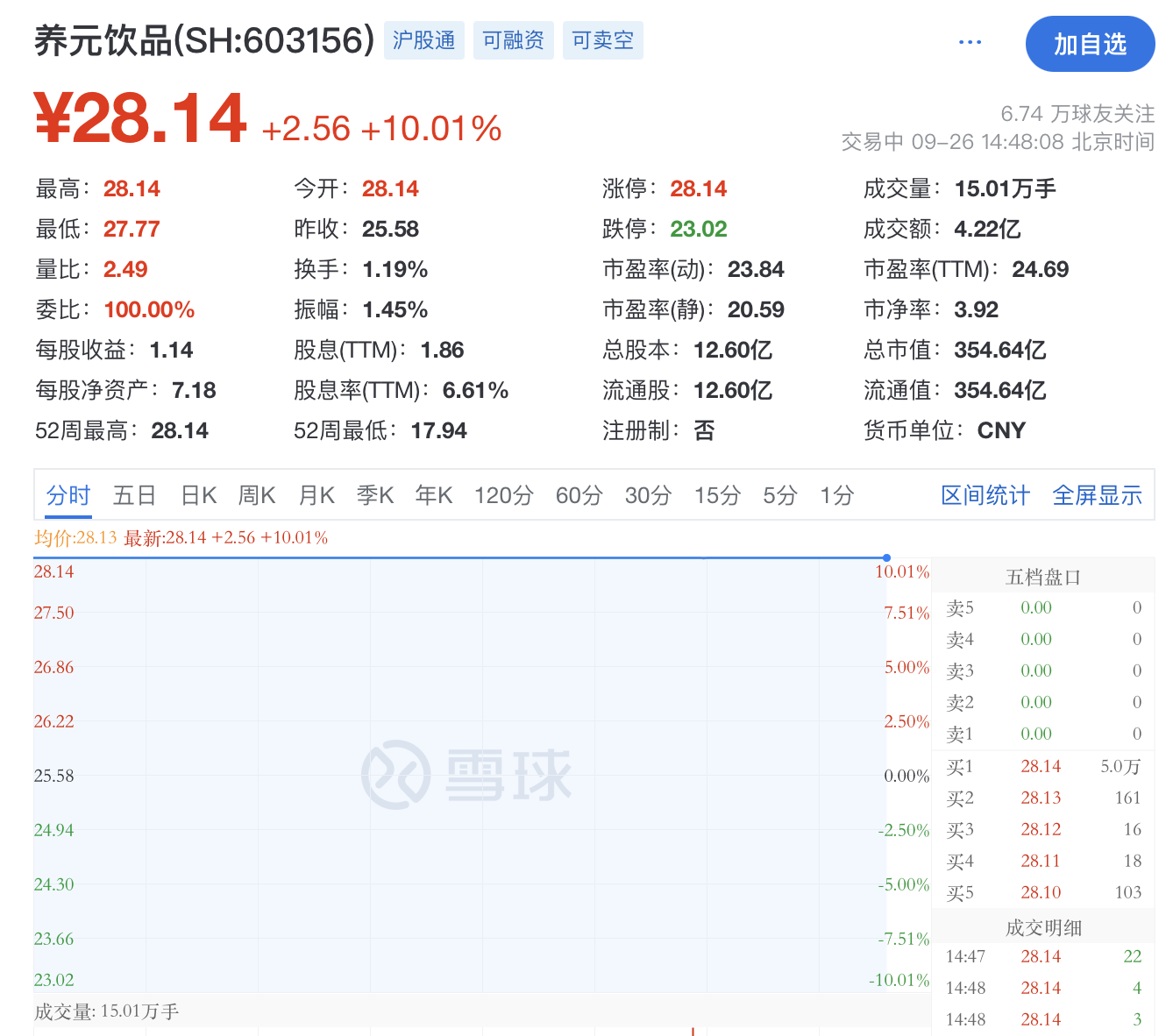Viewport: 1173px width, 1036px height.
Task: Open the 区间统计 range statistics link
Action: pyautogui.click(x=985, y=495)
